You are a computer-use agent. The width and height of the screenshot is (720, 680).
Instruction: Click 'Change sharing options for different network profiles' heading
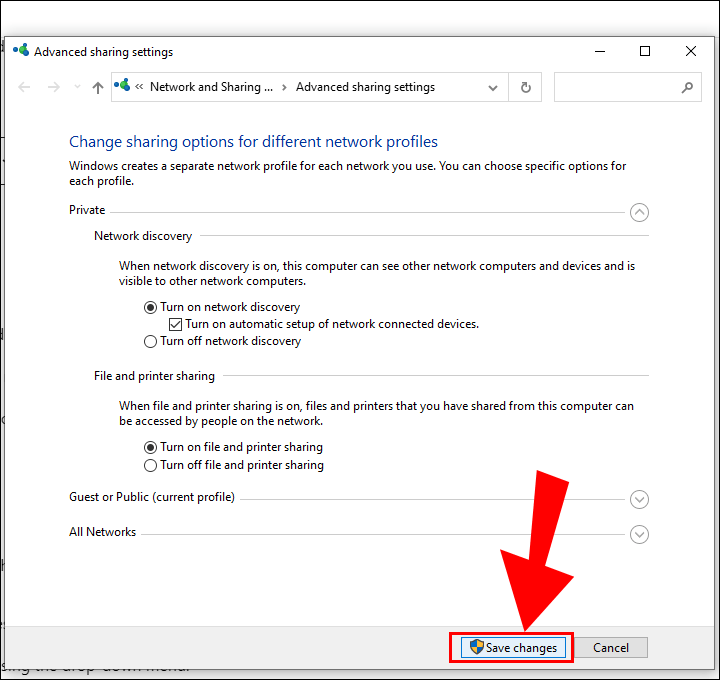point(253,141)
